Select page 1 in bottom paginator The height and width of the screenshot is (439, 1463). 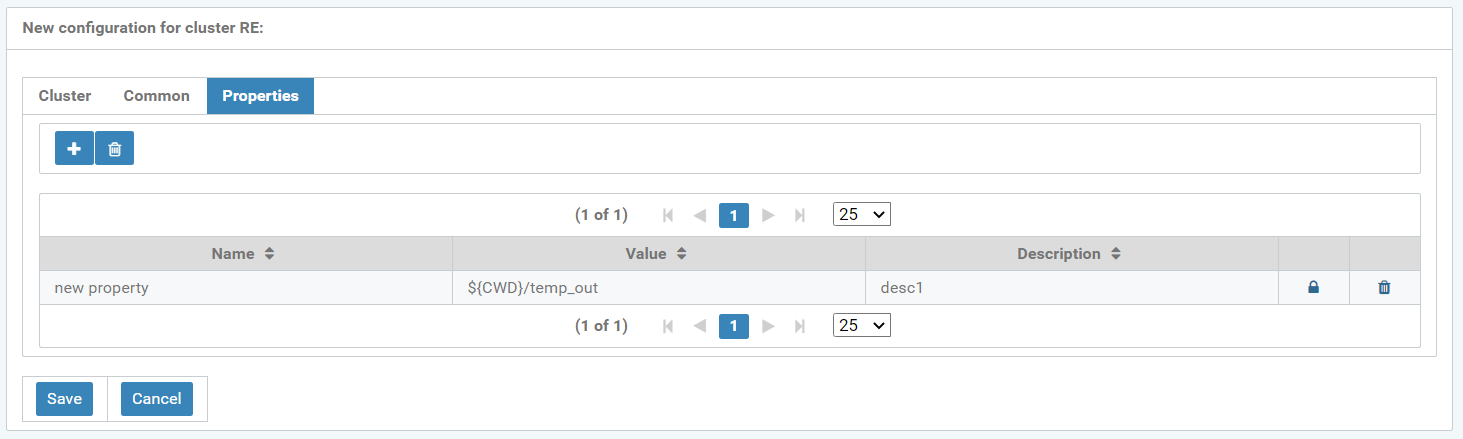pos(734,326)
